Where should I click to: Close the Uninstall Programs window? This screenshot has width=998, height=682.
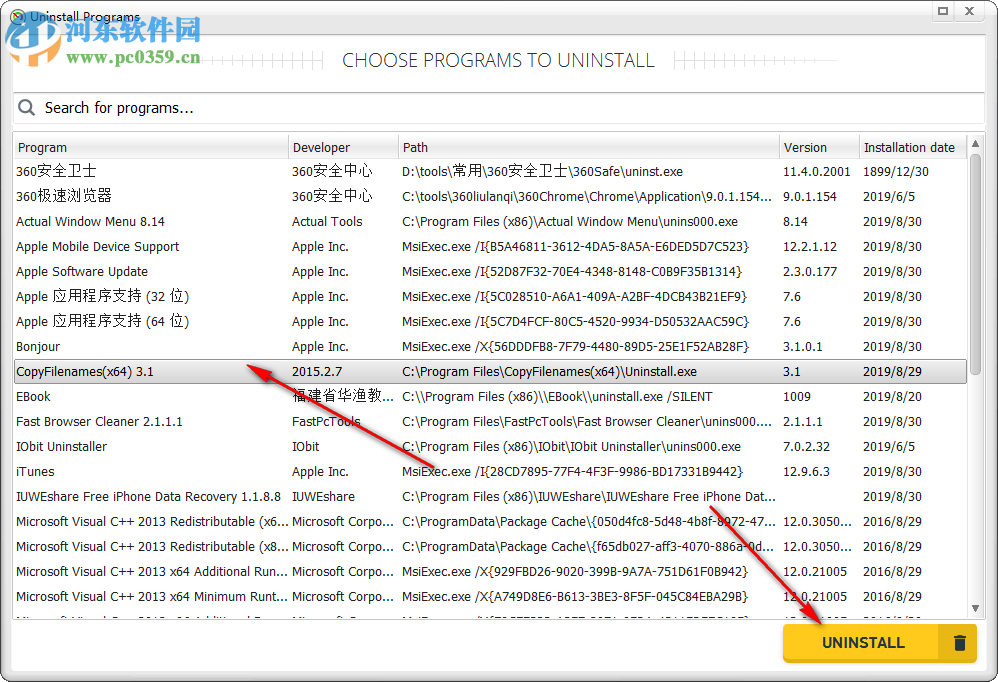pos(969,11)
